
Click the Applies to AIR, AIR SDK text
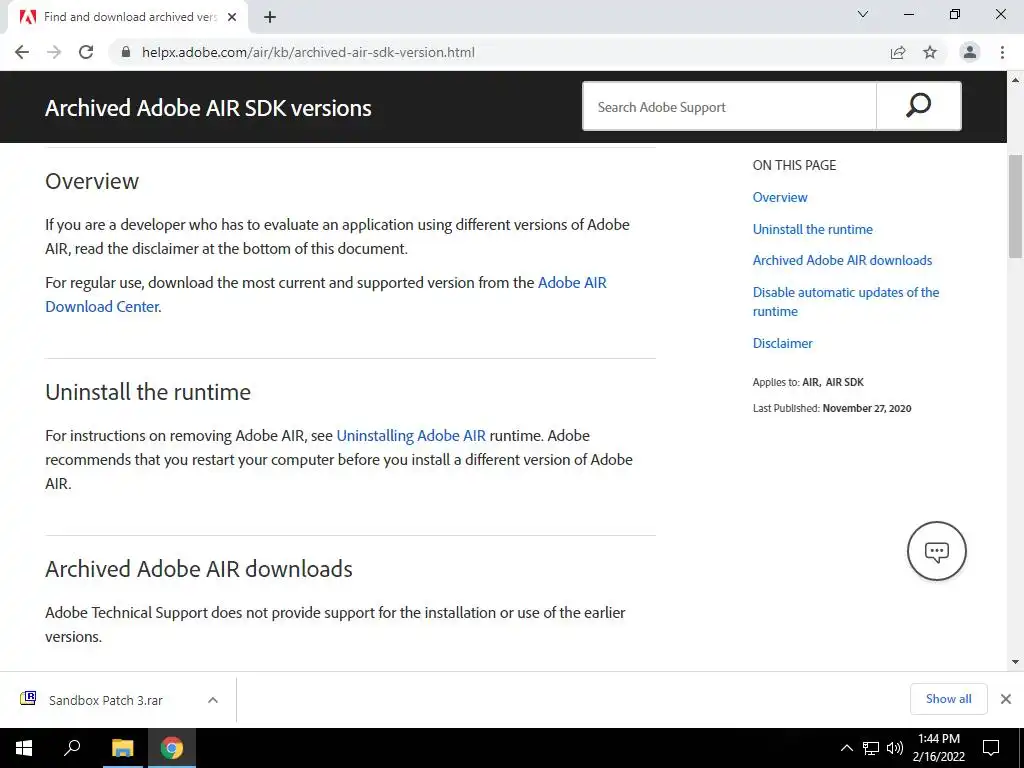[x=808, y=382]
